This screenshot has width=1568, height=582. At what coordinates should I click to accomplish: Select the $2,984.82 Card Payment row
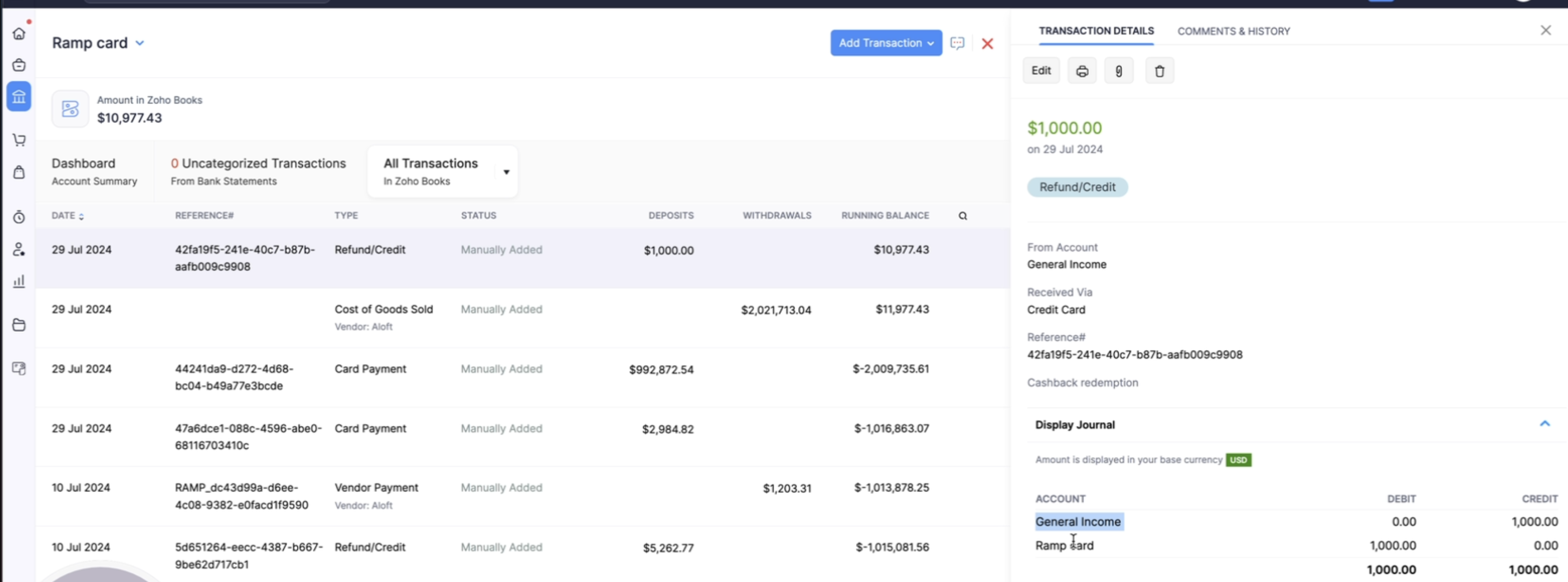click(523, 437)
